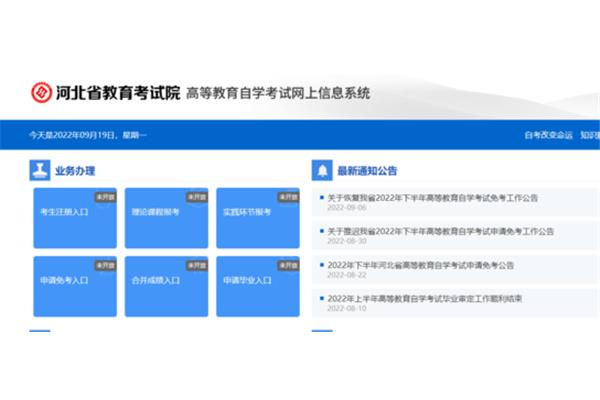This screenshot has width=600, height=400.
Task: Click the stamp icon beside 业务办理
Action: 40,170
